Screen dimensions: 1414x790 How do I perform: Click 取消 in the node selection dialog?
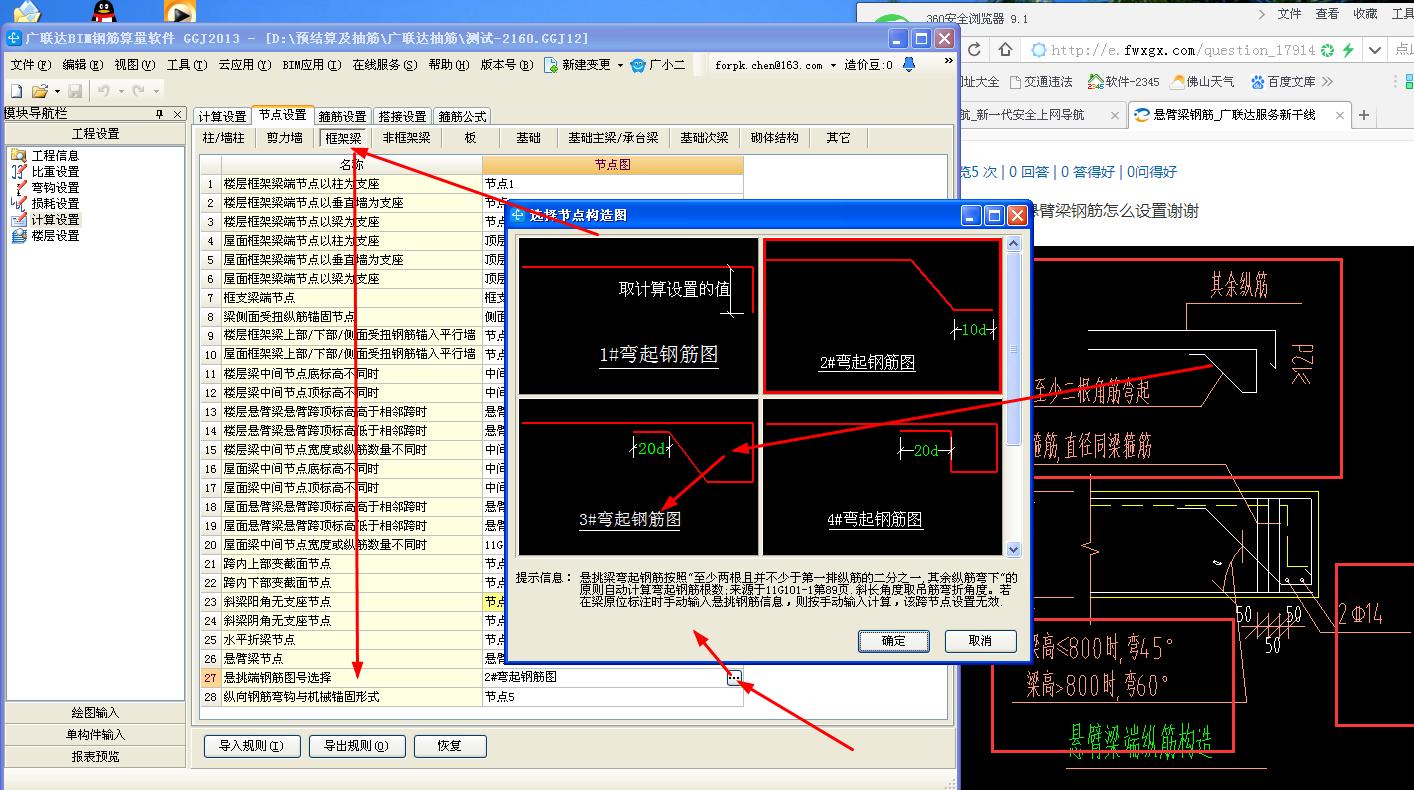coord(981,641)
